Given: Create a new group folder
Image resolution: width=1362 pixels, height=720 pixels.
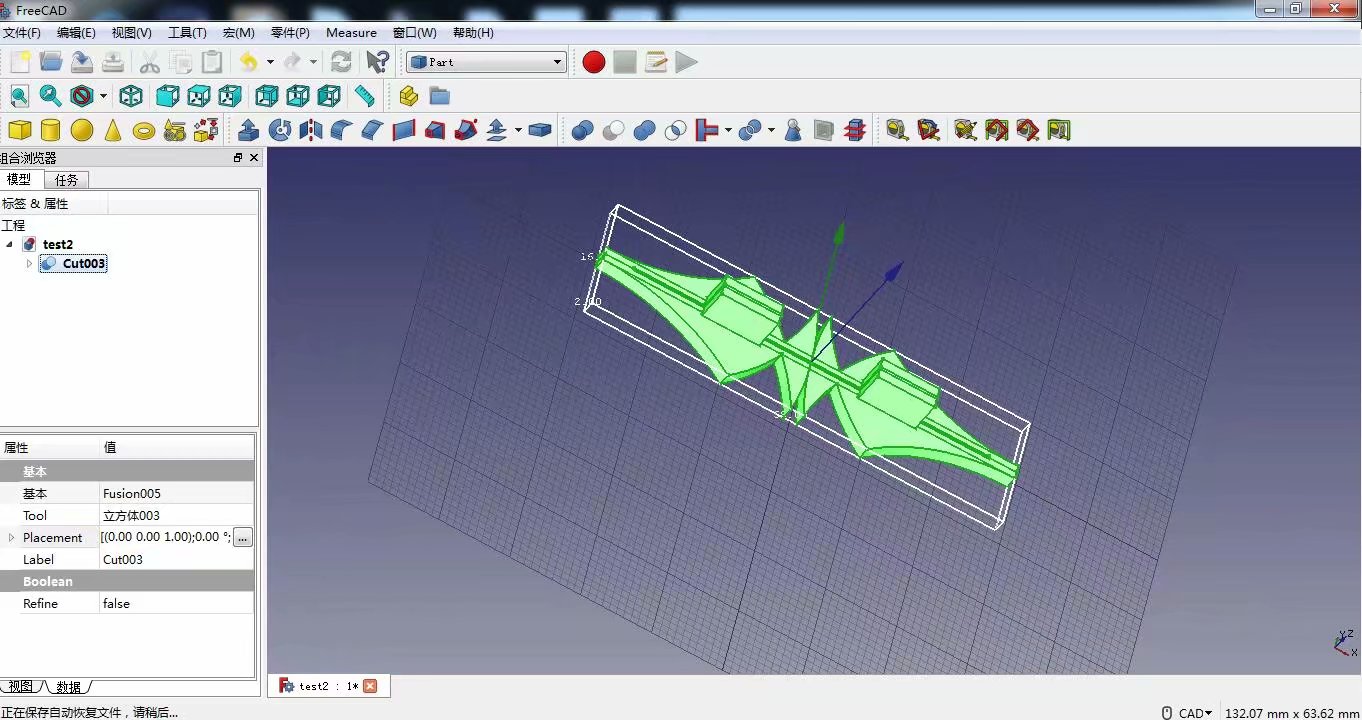Looking at the screenshot, I should tap(439, 96).
